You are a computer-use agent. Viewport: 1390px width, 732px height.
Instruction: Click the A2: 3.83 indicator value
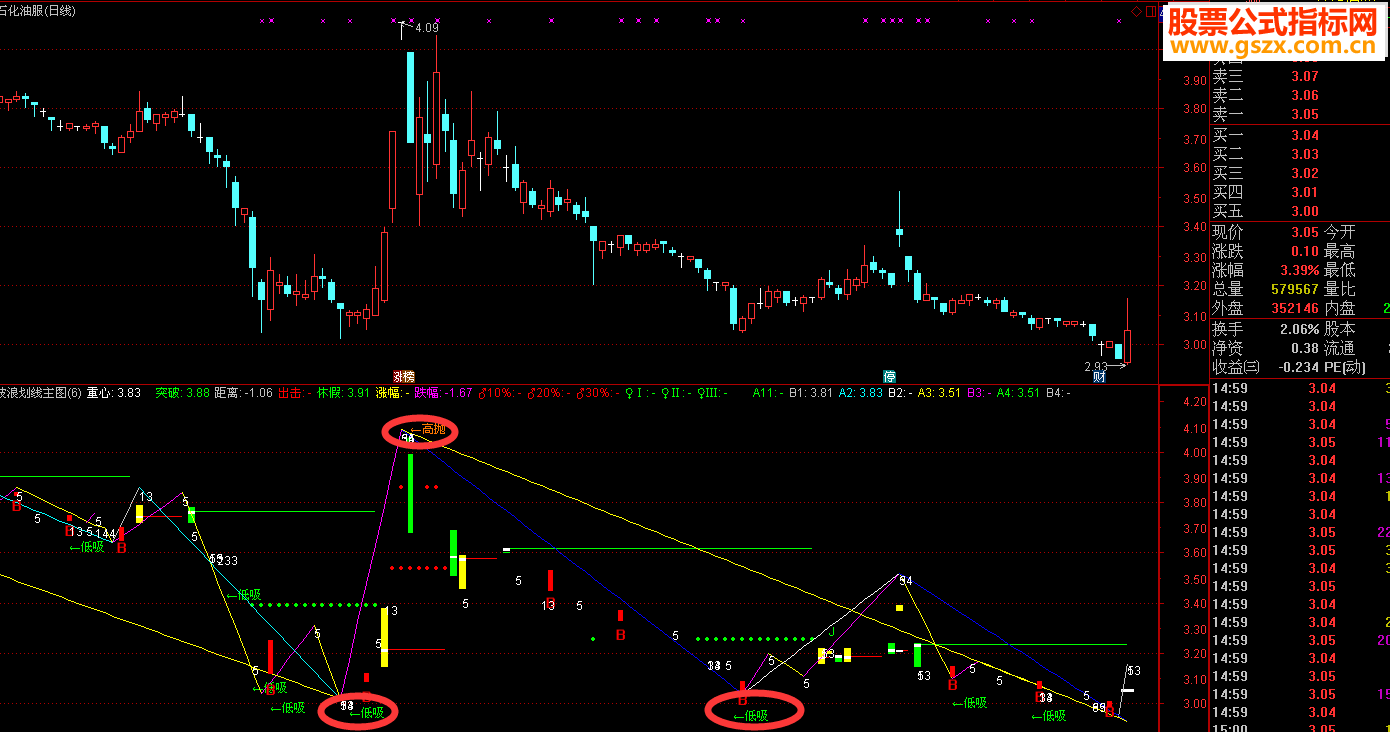[861, 393]
